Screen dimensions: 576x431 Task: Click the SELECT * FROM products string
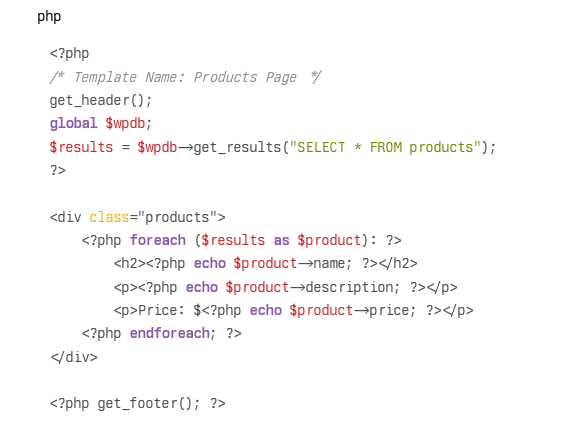385,147
